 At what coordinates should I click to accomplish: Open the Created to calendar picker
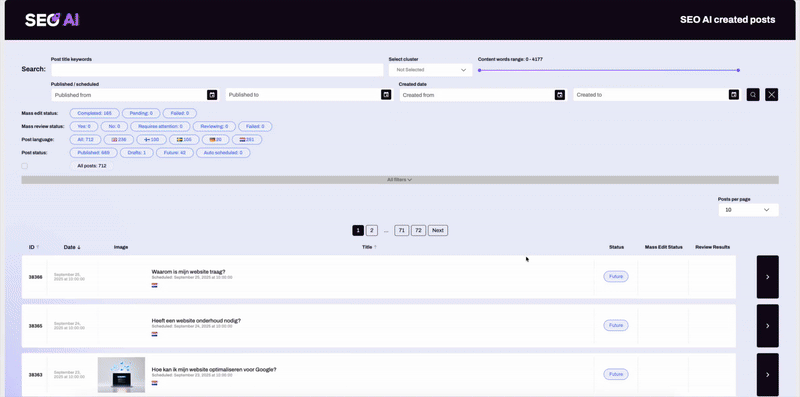(x=734, y=95)
